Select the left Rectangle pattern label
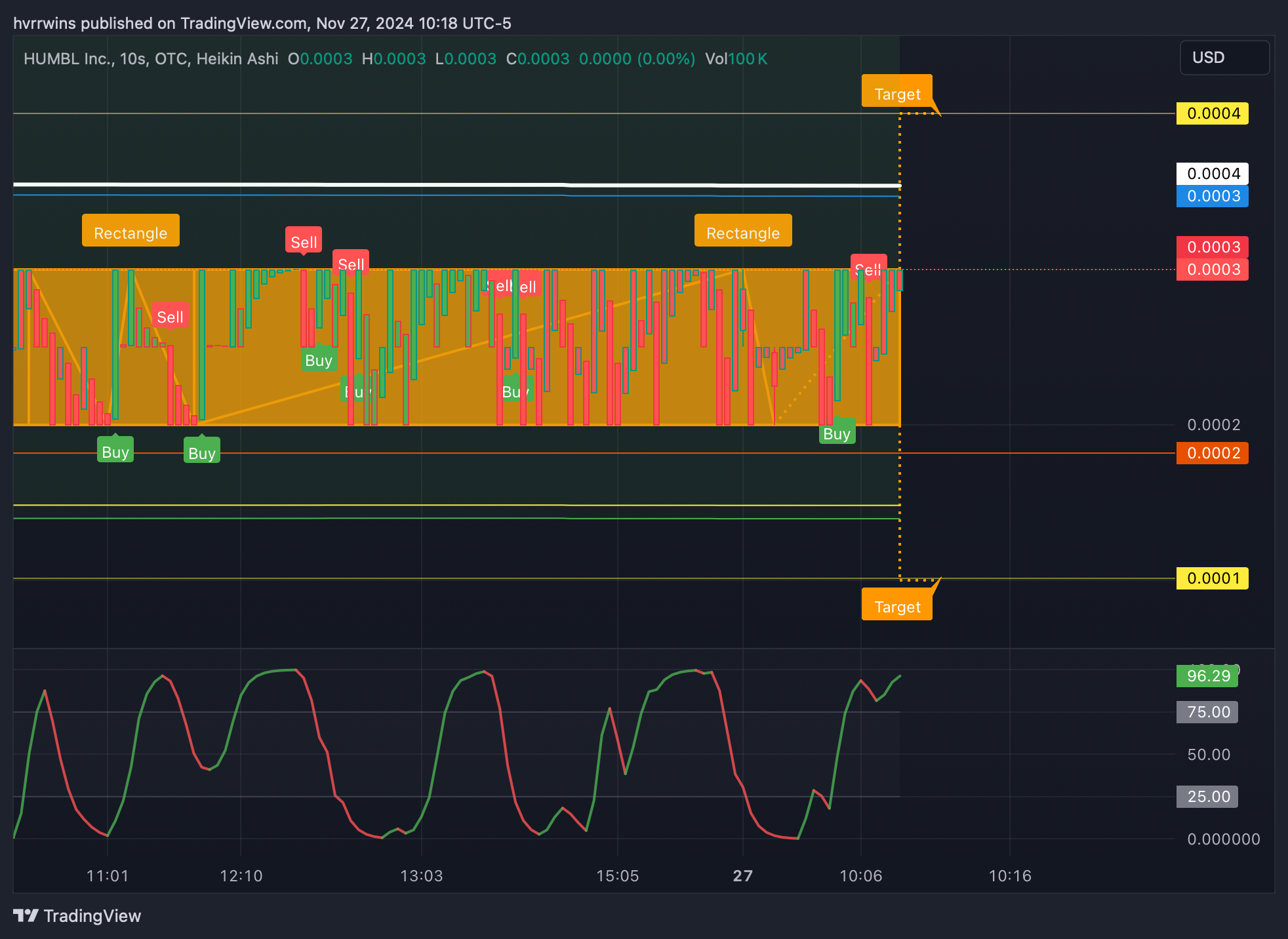This screenshot has height=939, width=1288. tap(131, 231)
